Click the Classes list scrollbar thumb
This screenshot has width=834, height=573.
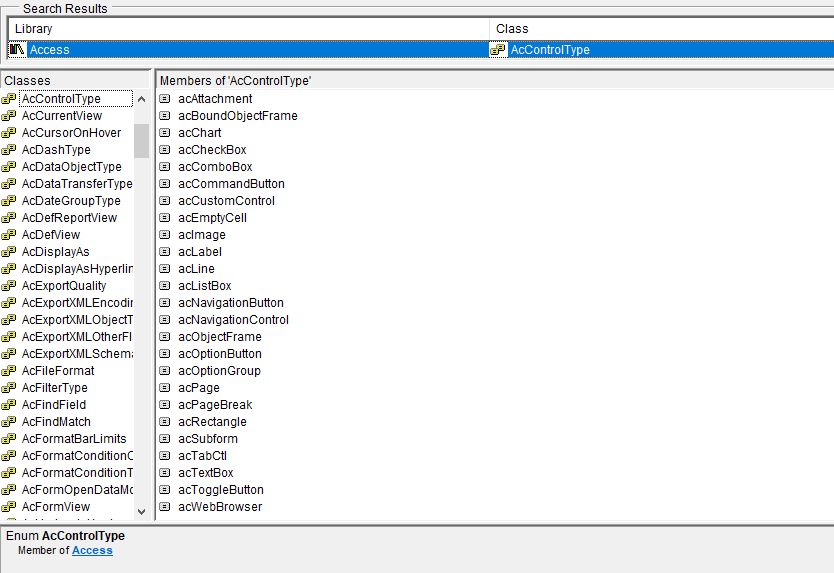pos(141,141)
